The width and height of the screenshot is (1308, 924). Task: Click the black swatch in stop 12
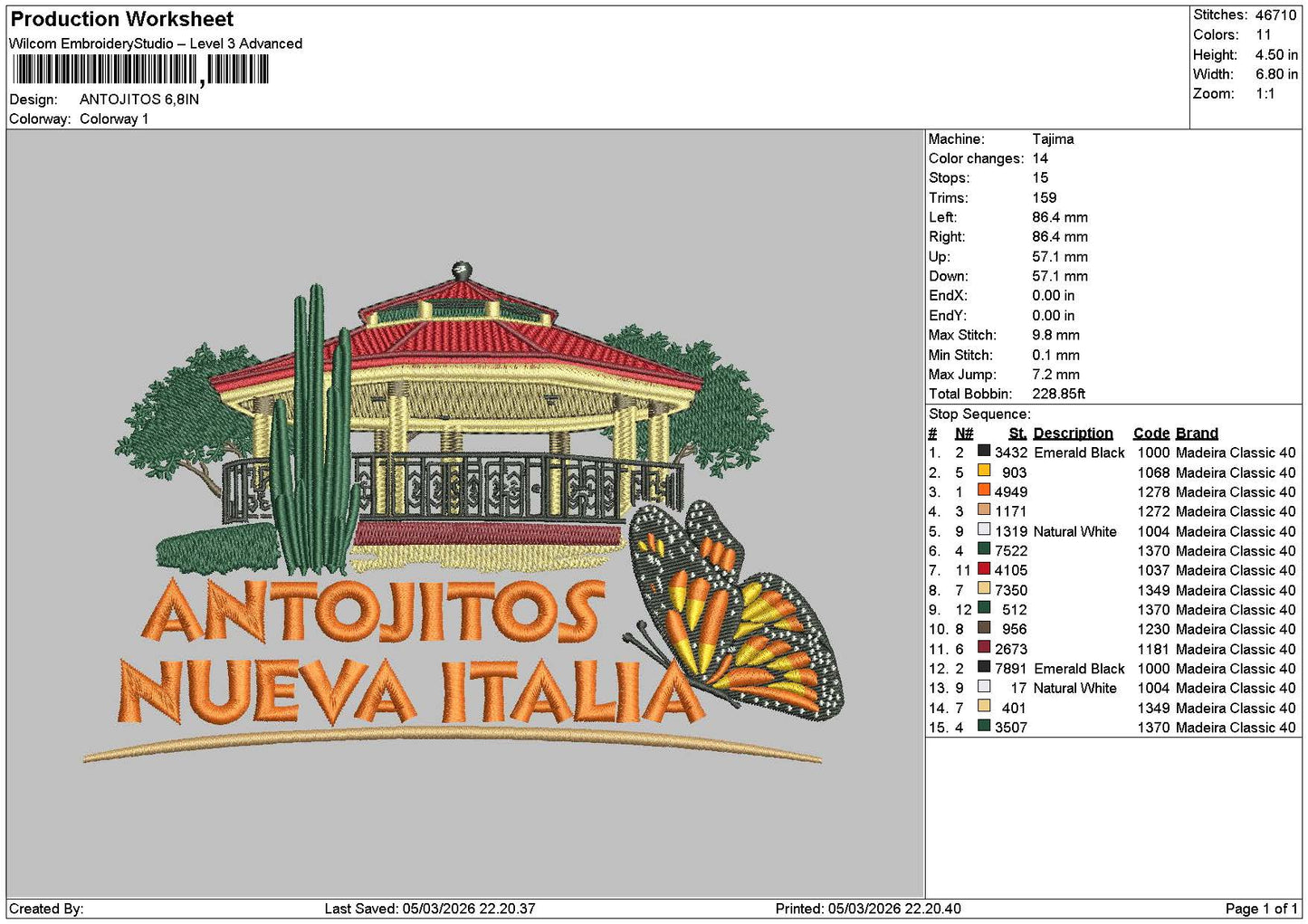tap(984, 666)
